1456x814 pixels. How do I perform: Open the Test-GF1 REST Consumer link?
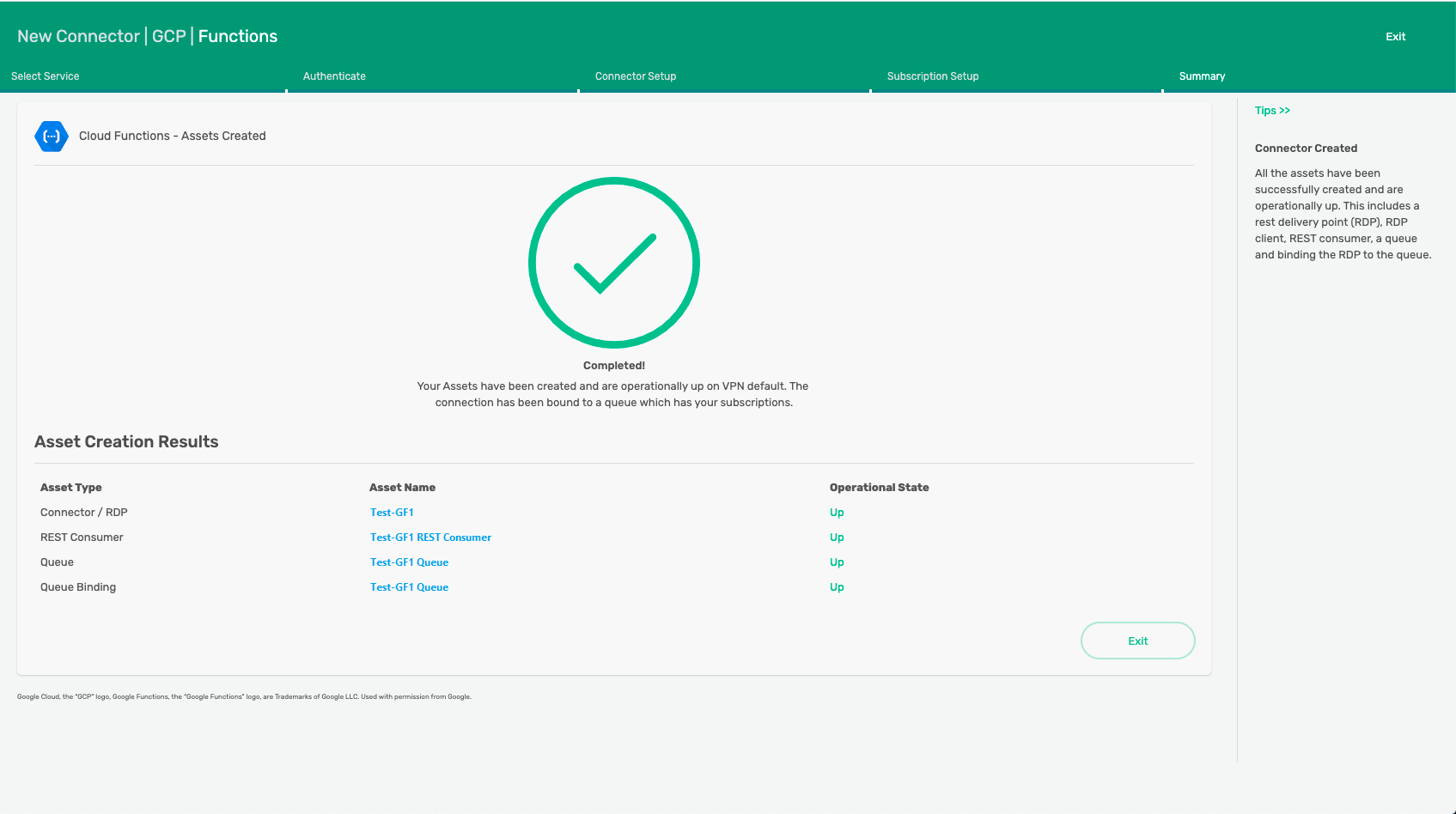point(430,538)
